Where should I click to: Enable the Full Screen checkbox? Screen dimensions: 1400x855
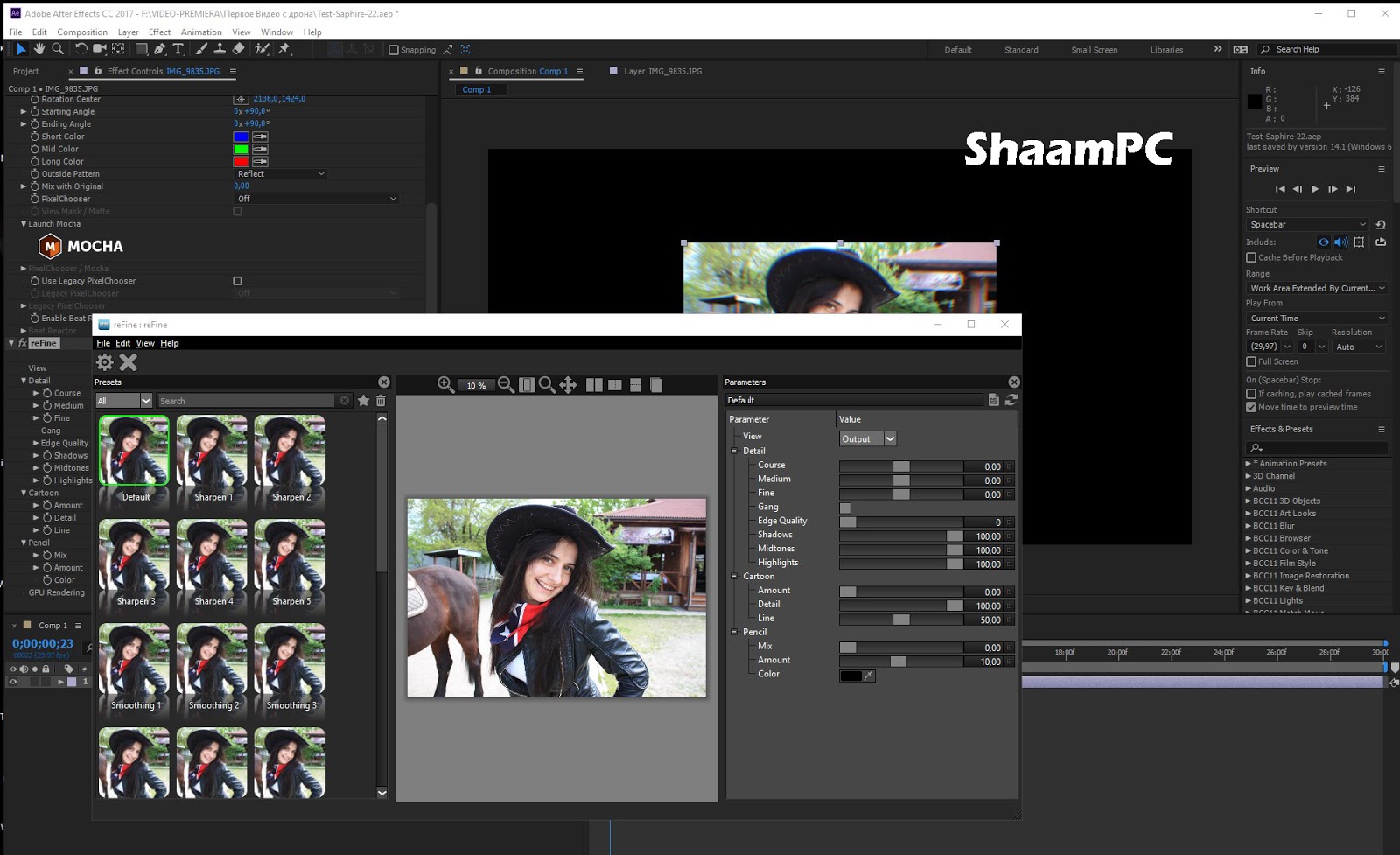(1251, 361)
